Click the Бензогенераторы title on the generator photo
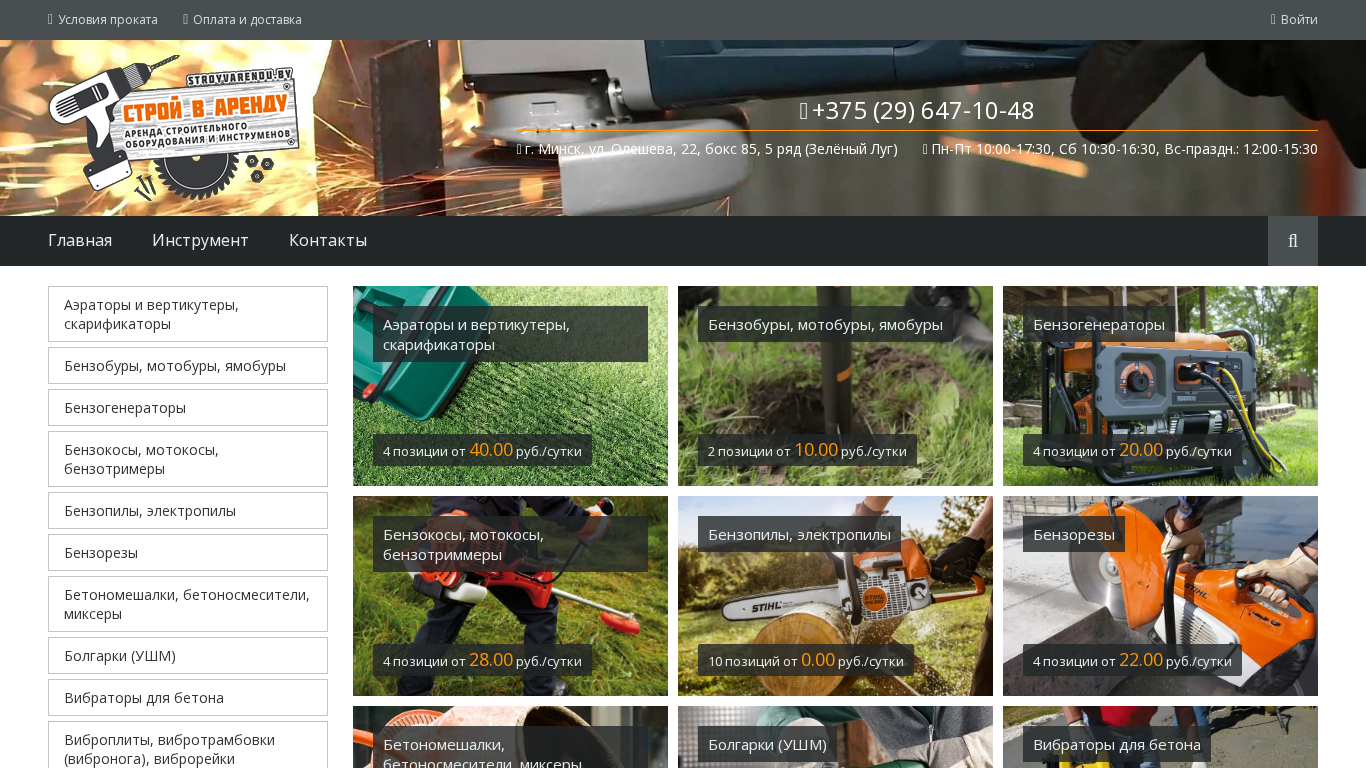The image size is (1366, 768). [x=1099, y=324]
